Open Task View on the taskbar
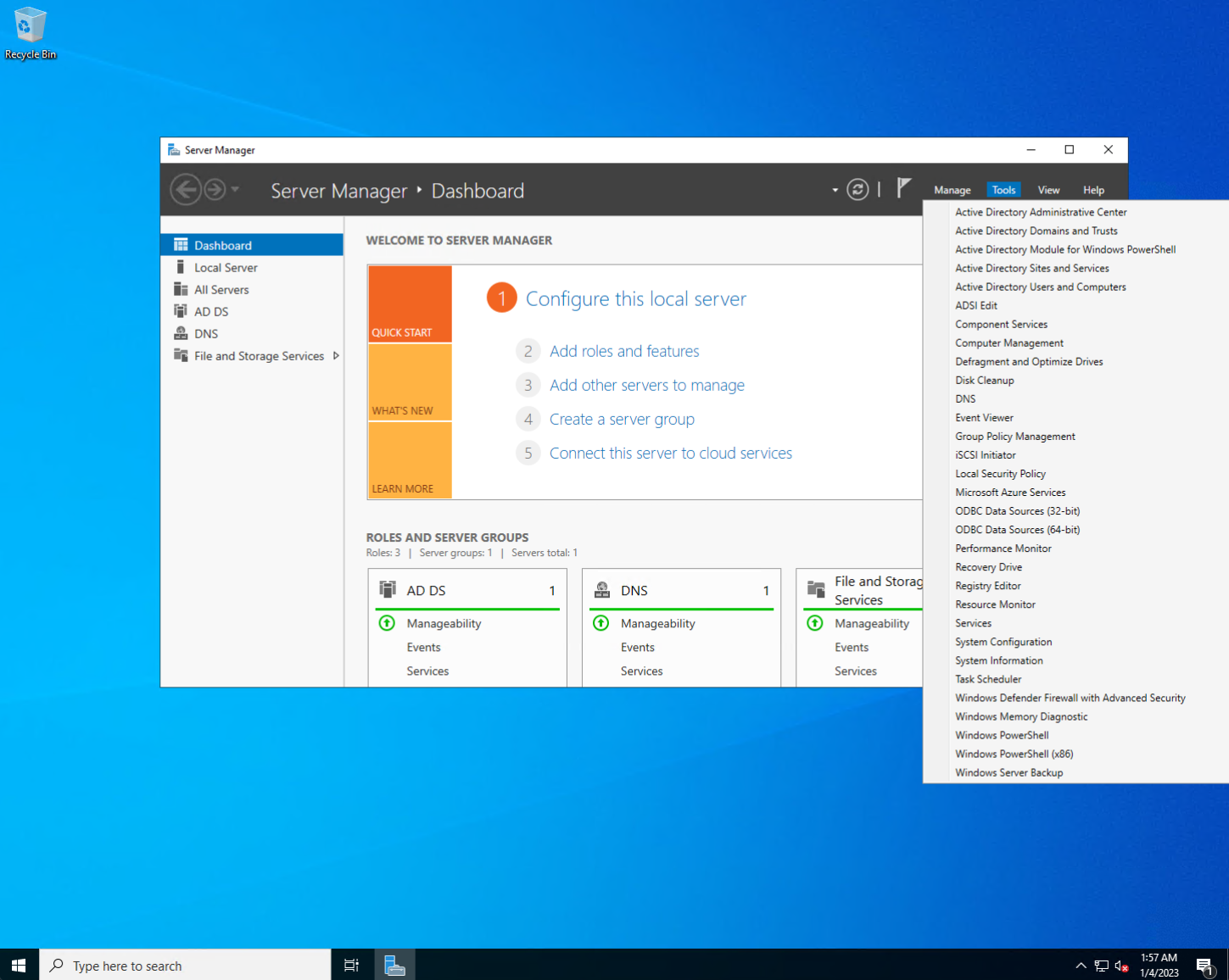This screenshot has width=1229, height=980. click(x=351, y=965)
